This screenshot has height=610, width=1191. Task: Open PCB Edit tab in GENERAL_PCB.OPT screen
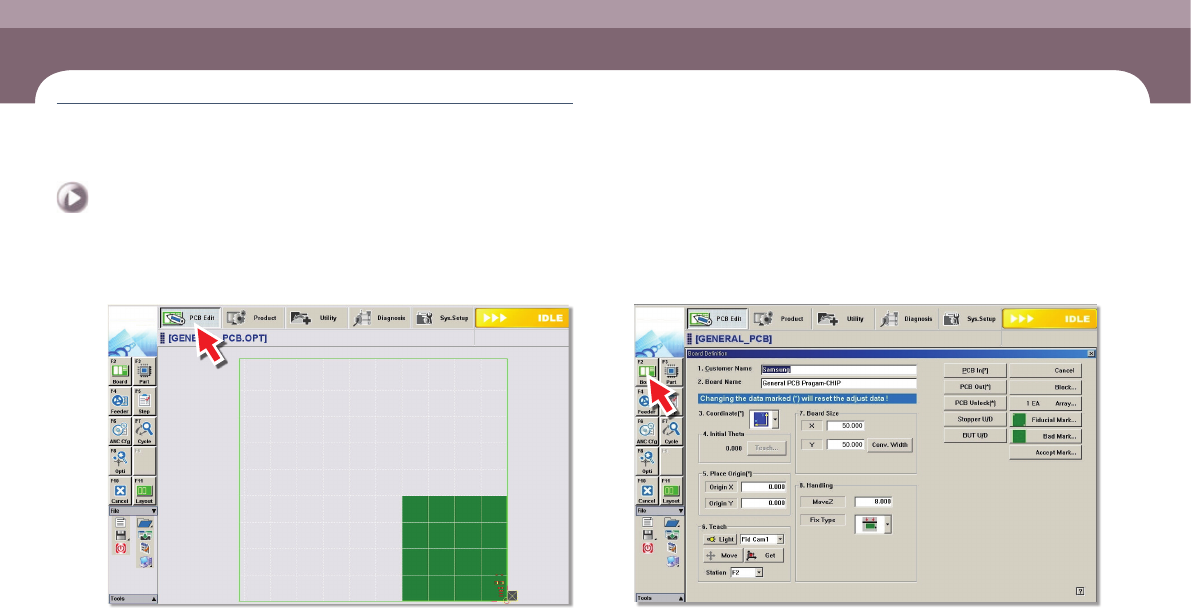click(190, 318)
